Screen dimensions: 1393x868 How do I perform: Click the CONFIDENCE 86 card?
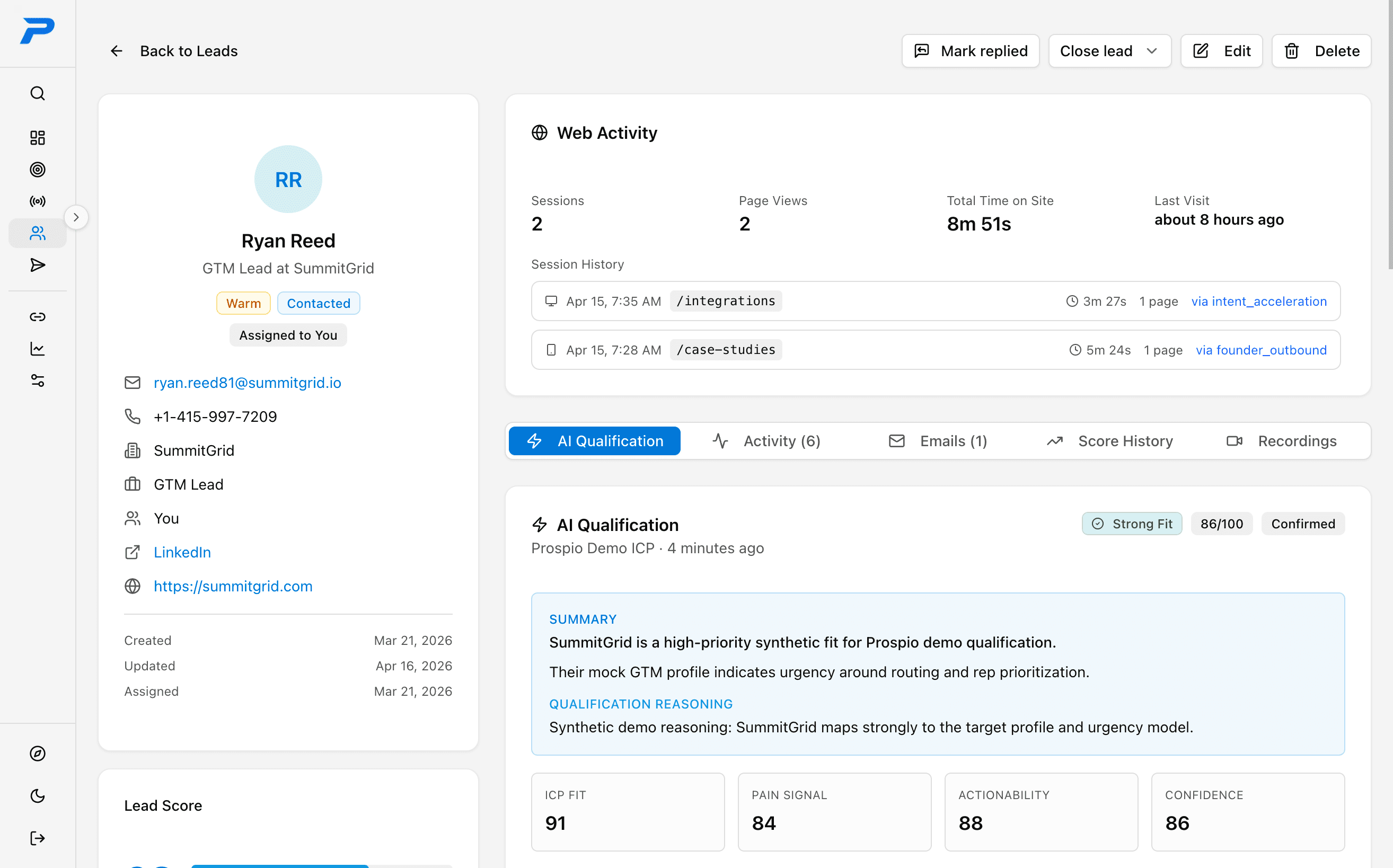(1248, 812)
